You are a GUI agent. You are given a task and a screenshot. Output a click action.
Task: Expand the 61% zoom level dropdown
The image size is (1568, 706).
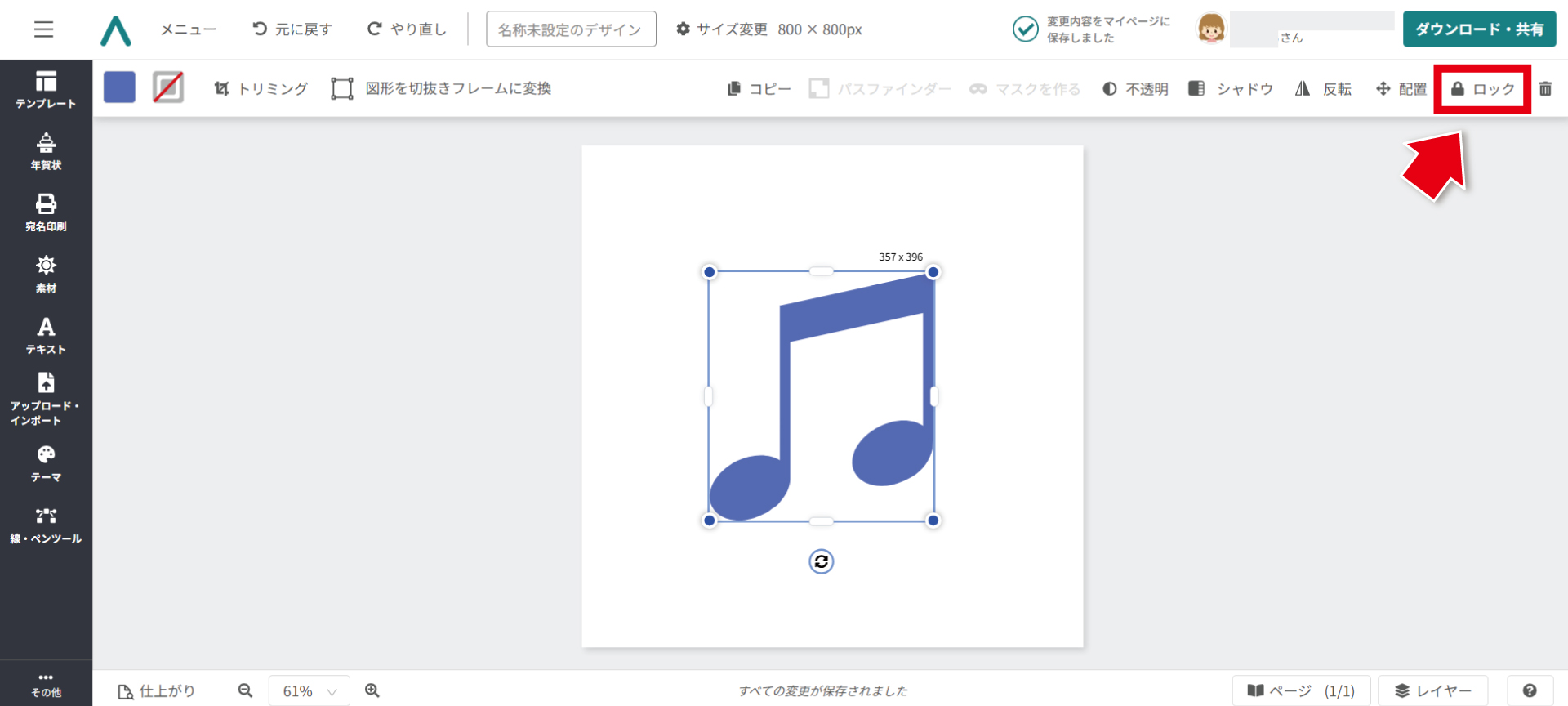coord(310,691)
